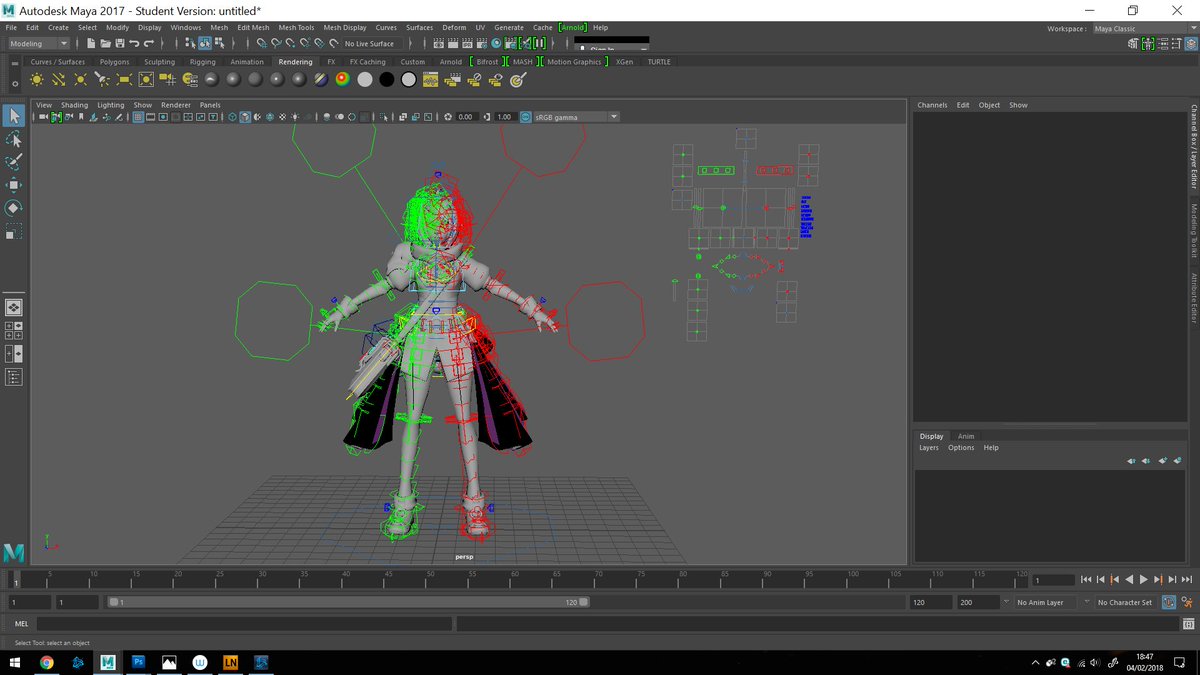Switch to four-view panel layout

click(14, 331)
